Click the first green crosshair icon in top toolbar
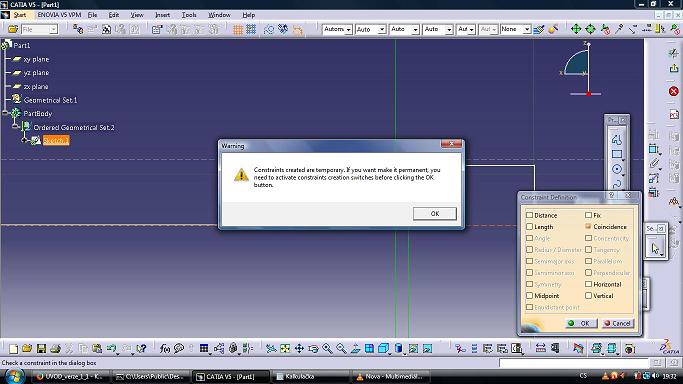This screenshot has width=683, height=384. coord(576,29)
